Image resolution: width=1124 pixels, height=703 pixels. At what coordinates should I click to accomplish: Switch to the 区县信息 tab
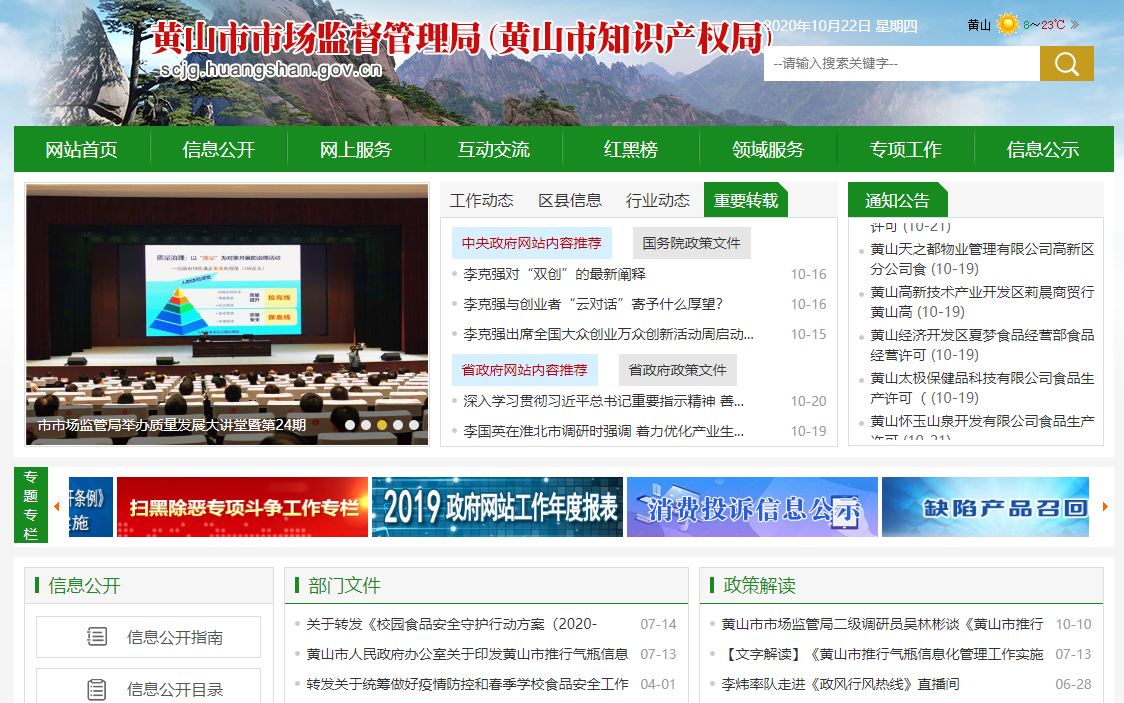pos(570,200)
